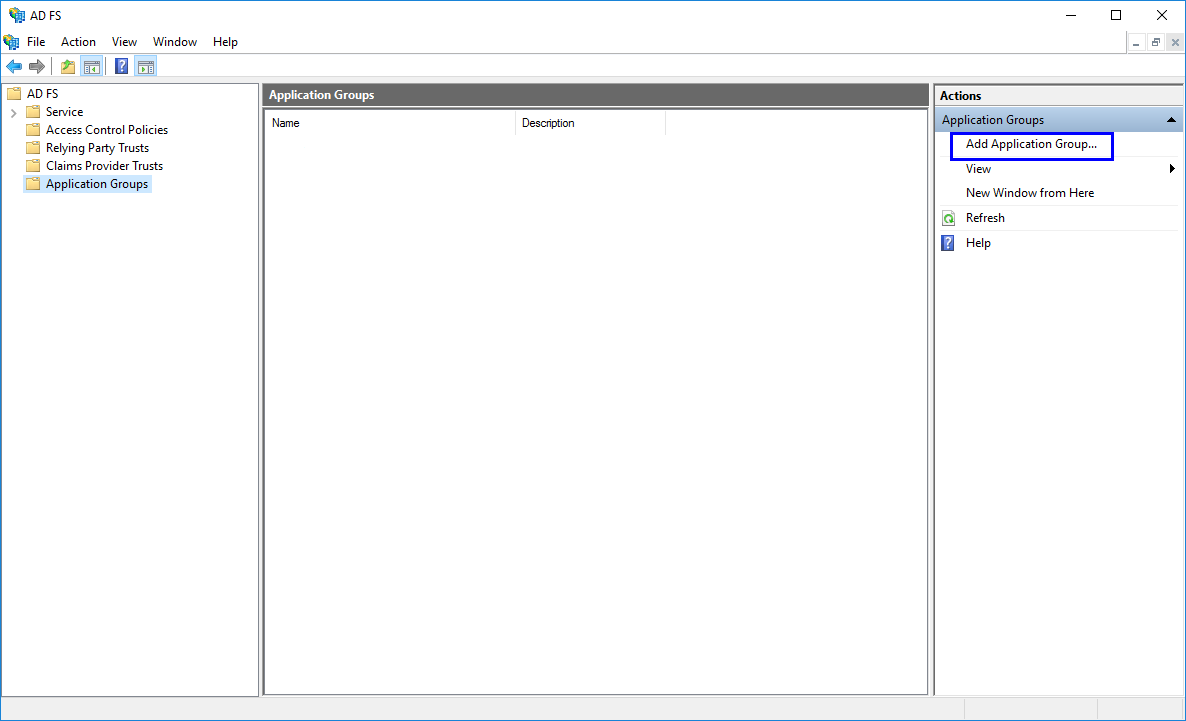Open the Window menu

tap(175, 42)
